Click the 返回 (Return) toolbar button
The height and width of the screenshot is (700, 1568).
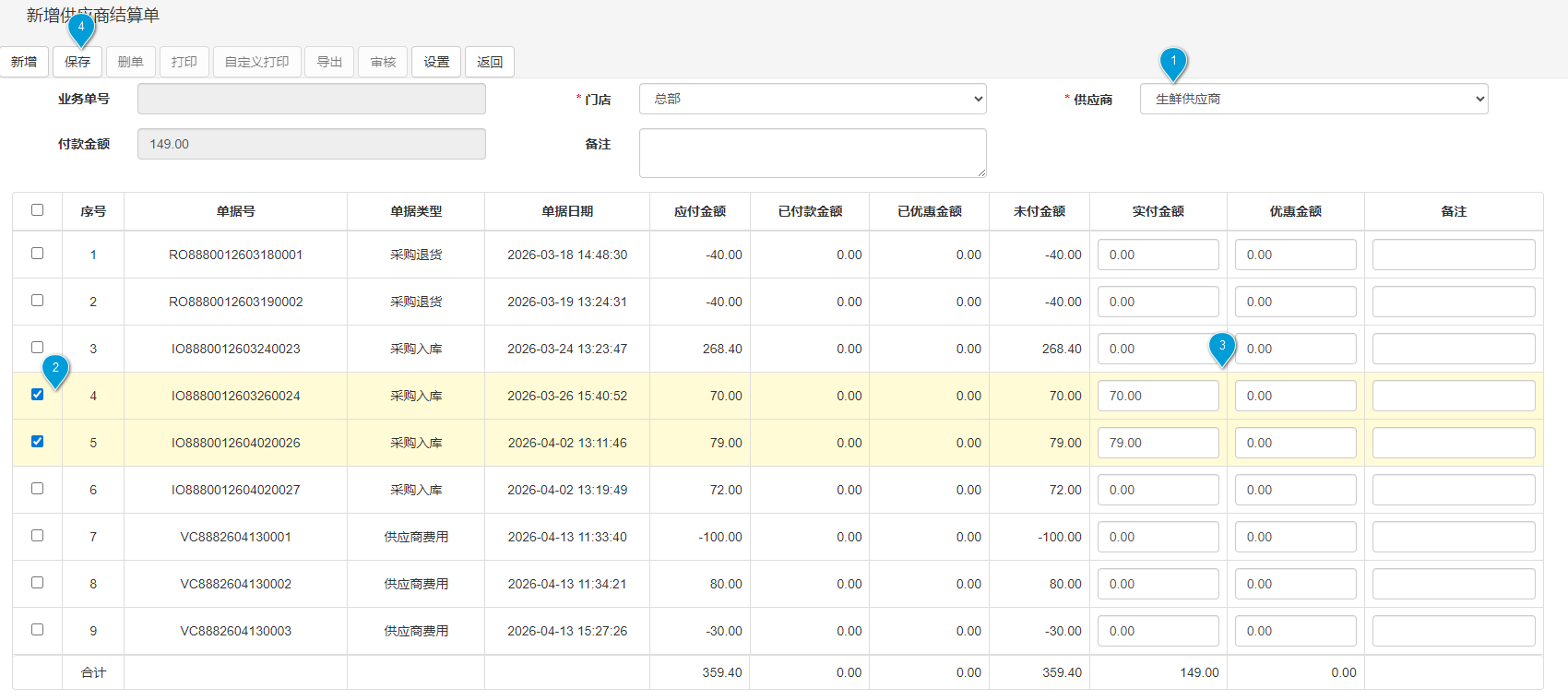click(x=489, y=62)
